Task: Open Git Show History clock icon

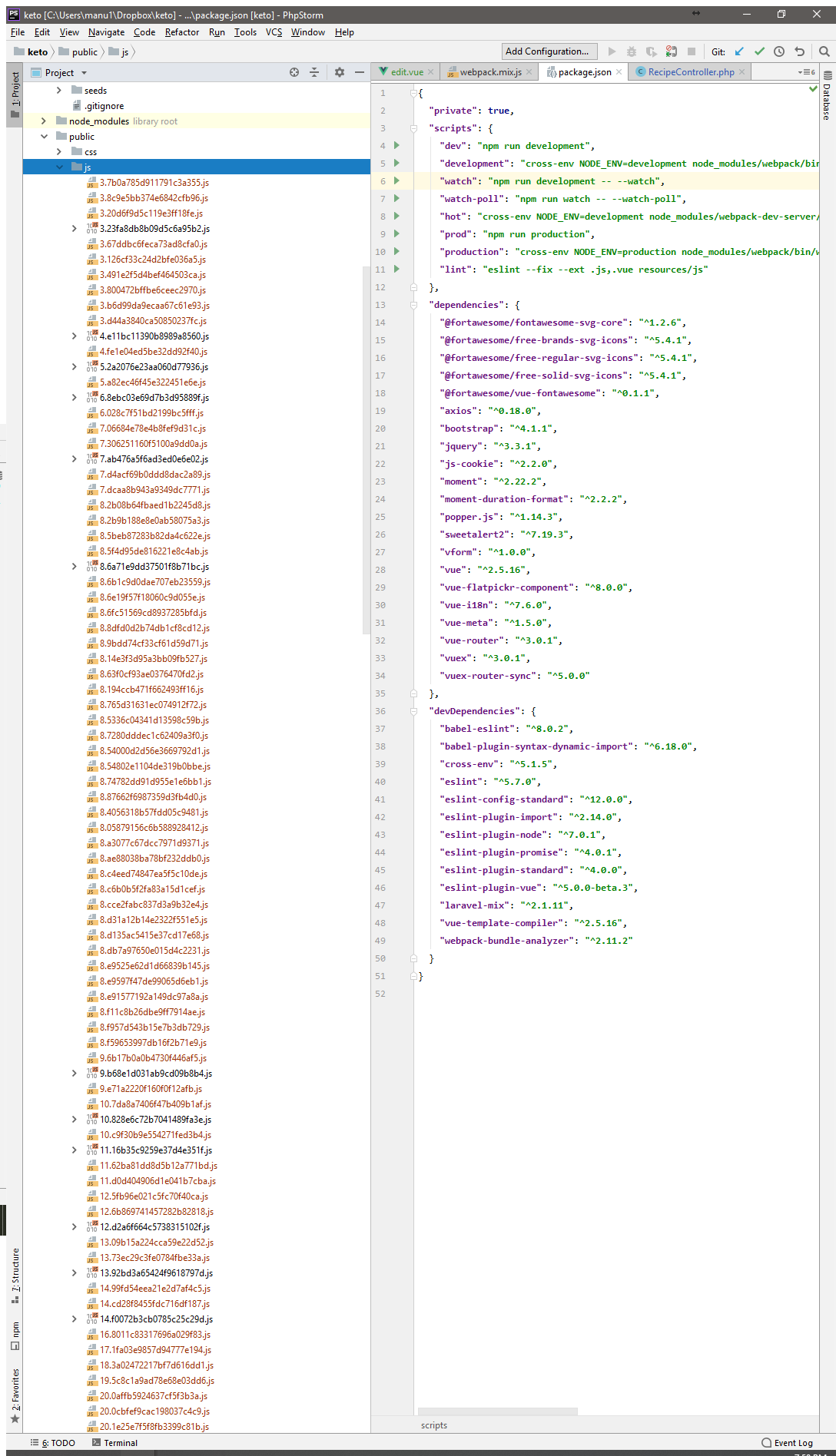Action: tap(779, 51)
